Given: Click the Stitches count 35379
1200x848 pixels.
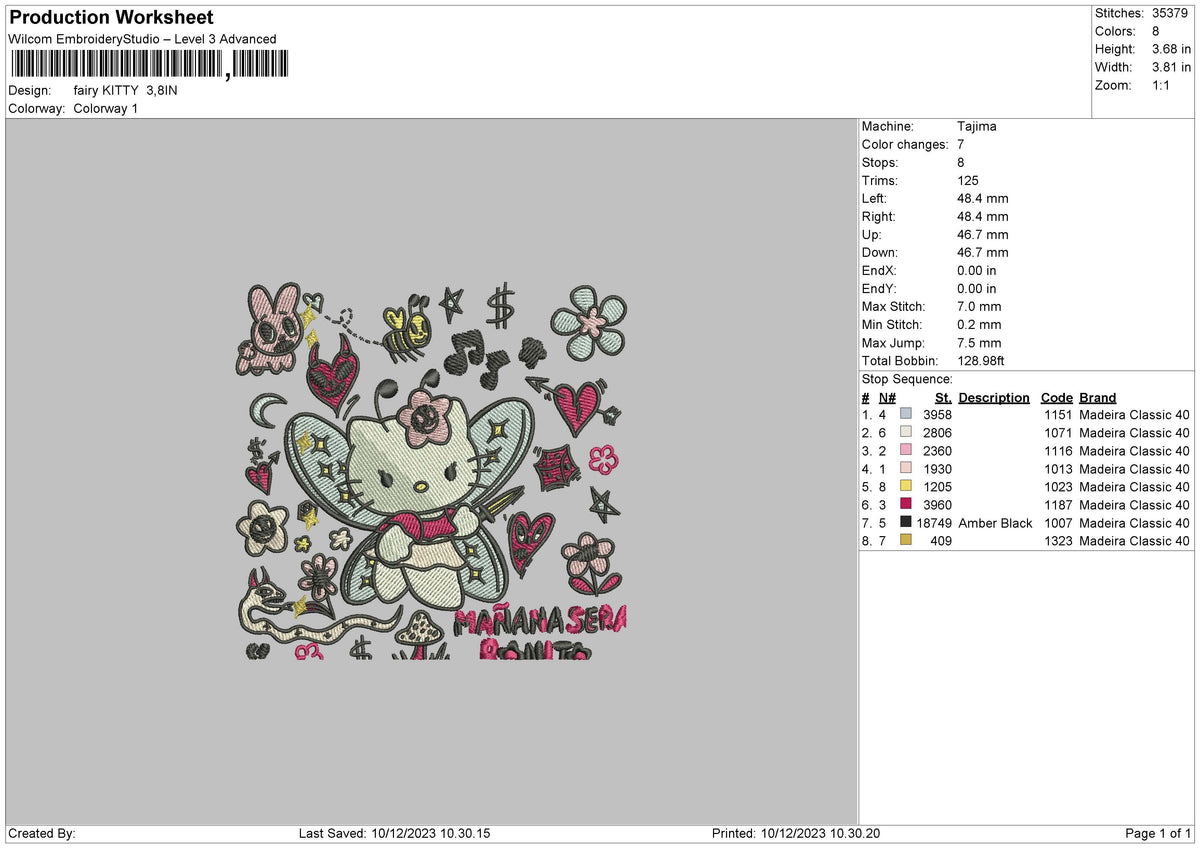Looking at the screenshot, I should tap(1172, 13).
